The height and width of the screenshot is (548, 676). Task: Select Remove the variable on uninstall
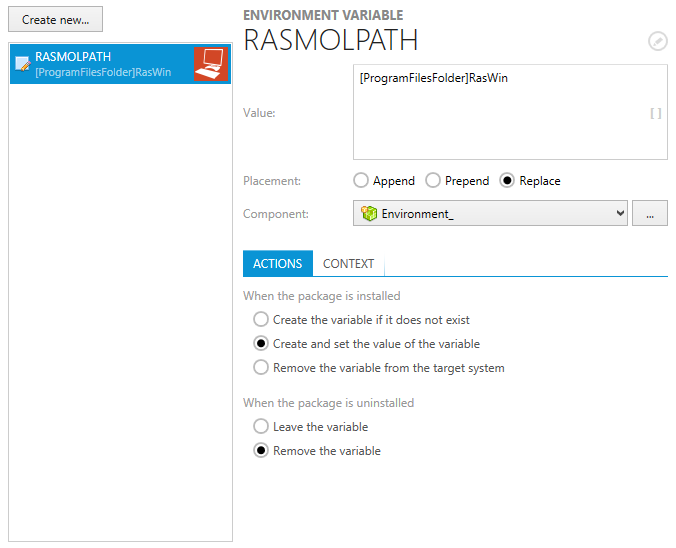tap(261, 451)
